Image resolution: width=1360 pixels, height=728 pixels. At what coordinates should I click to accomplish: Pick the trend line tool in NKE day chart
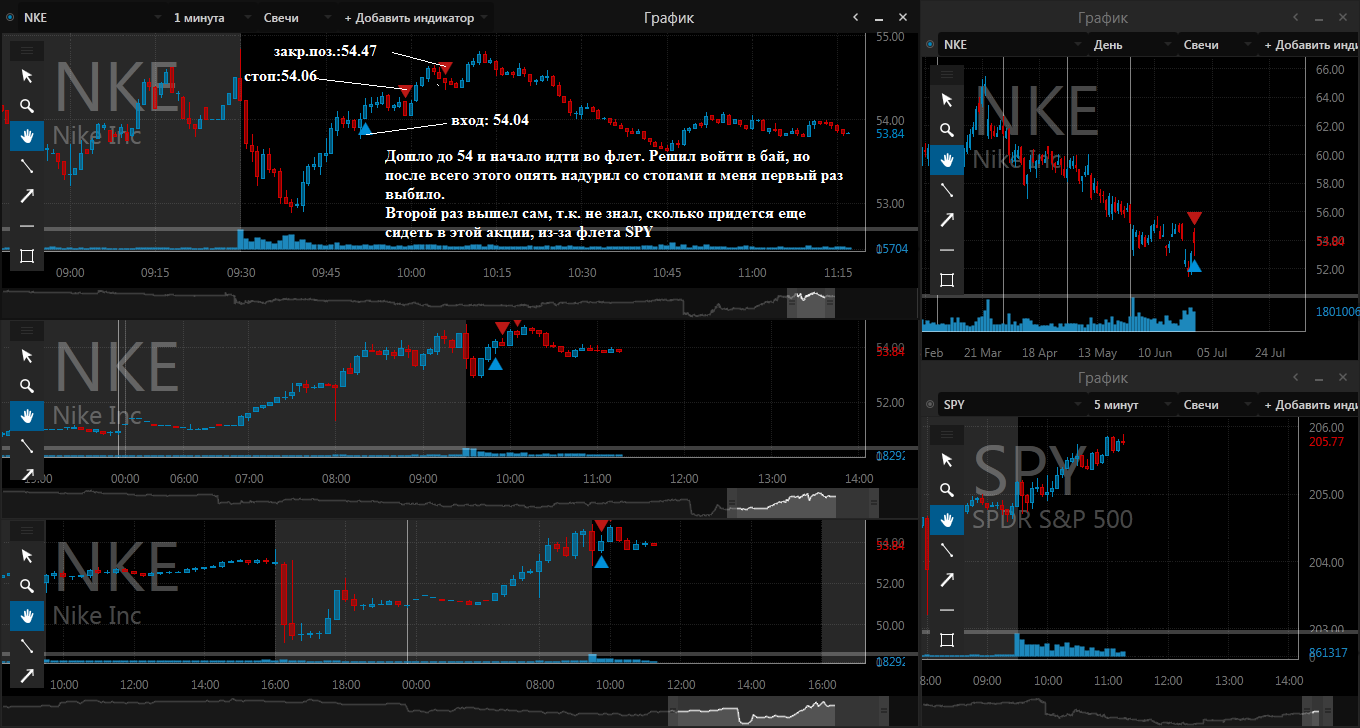pos(947,190)
